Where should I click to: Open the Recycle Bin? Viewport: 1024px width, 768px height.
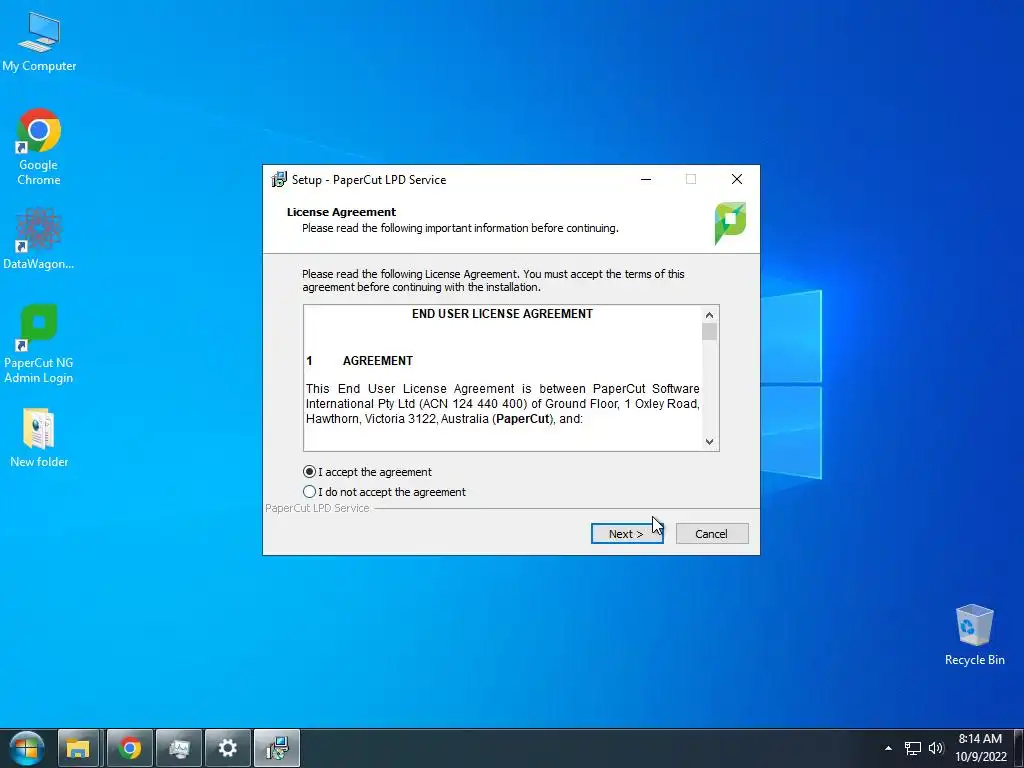tap(974, 635)
